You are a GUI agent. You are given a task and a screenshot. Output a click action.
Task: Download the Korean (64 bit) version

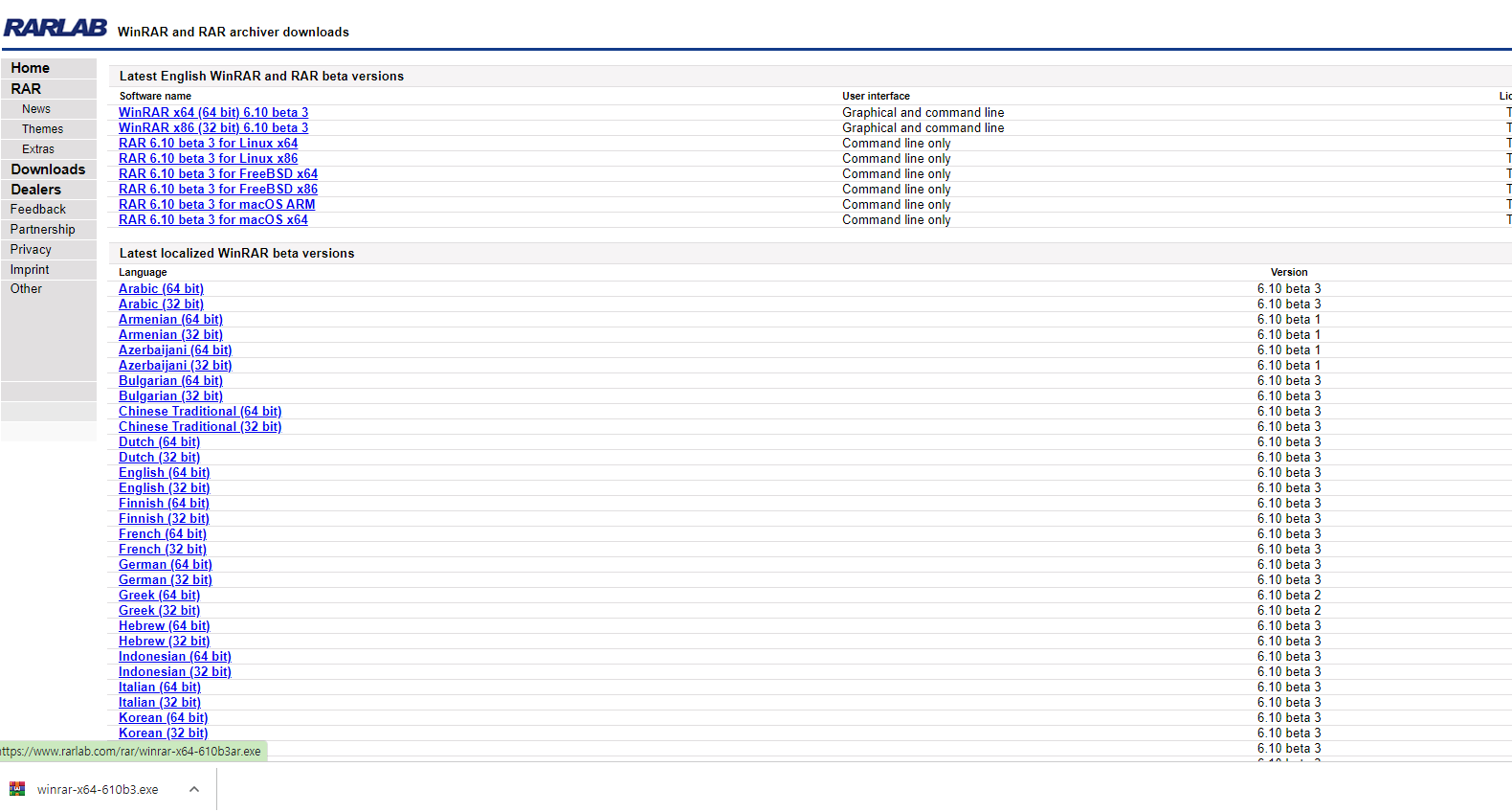click(x=163, y=717)
